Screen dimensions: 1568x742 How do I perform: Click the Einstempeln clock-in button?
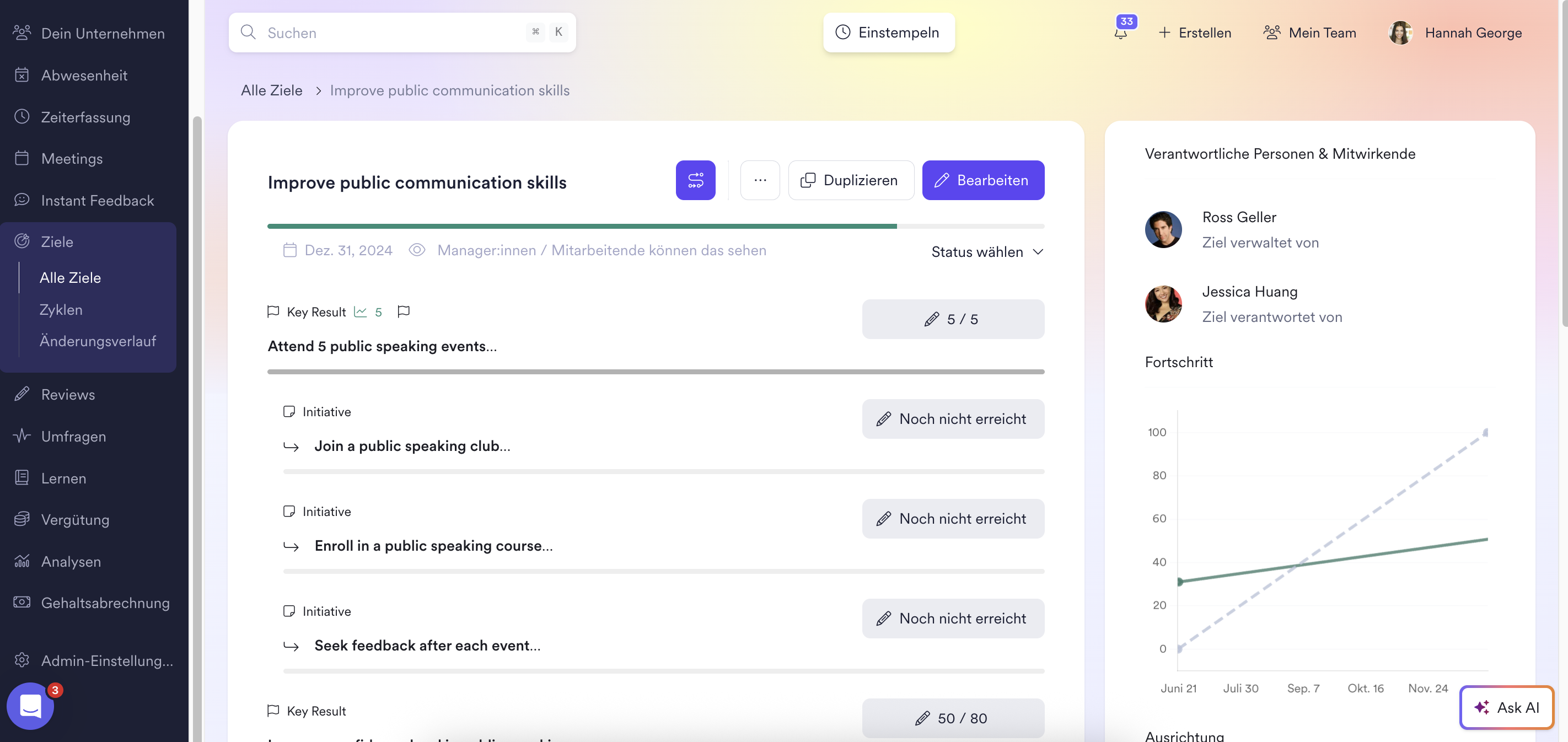click(888, 33)
